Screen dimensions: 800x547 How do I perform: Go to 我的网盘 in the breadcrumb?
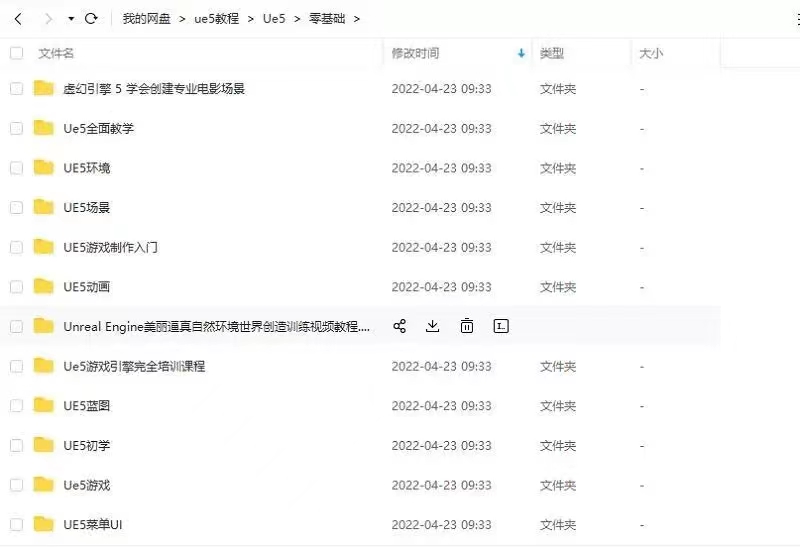pos(146,19)
